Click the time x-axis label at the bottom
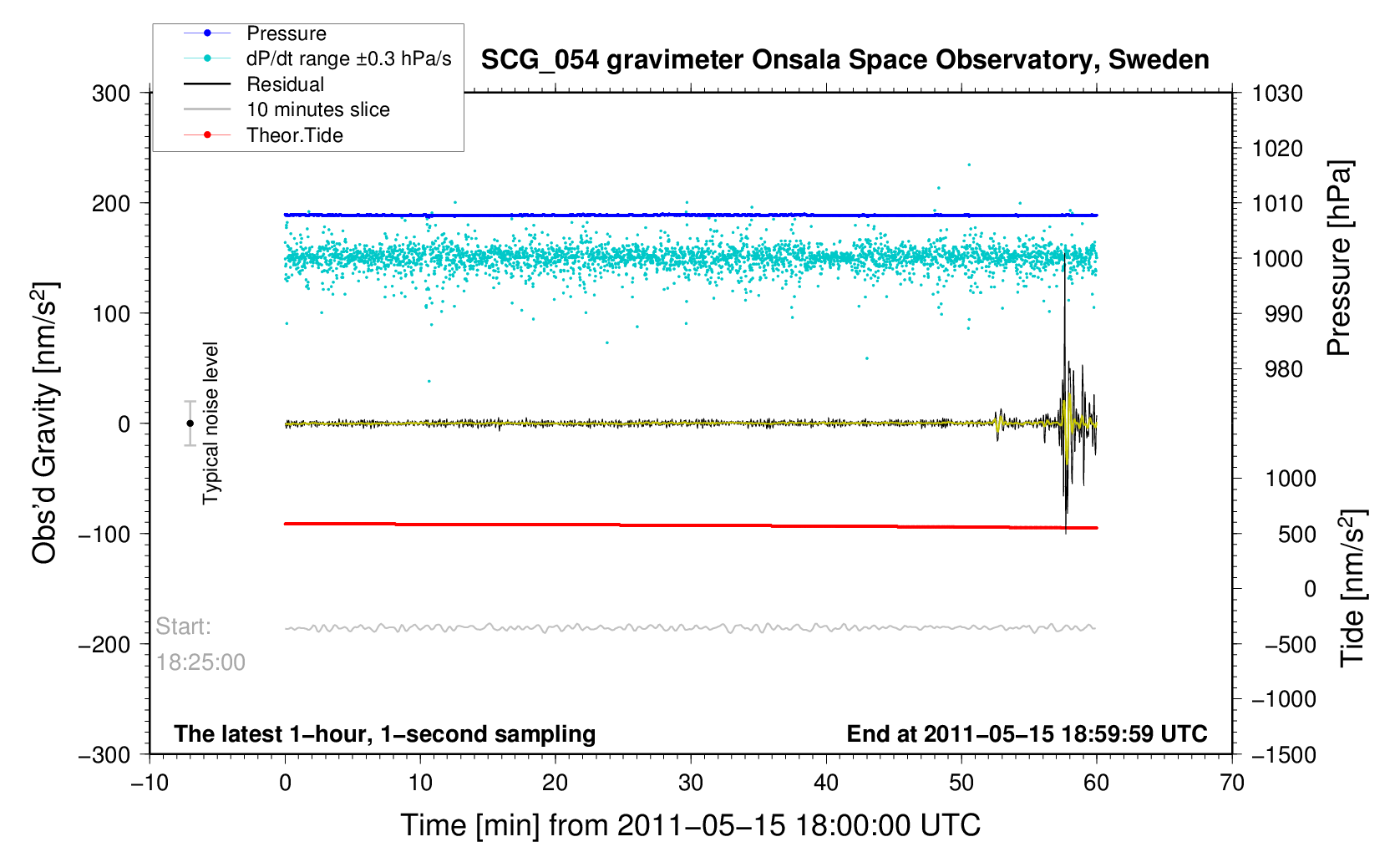The image size is (1400, 852). [690, 825]
